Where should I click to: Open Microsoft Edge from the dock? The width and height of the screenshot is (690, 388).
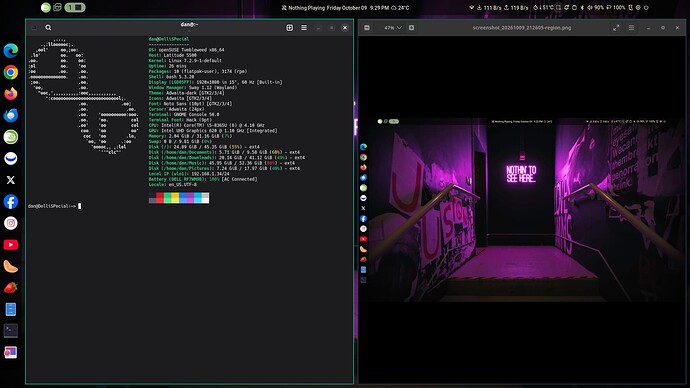pos(11,51)
